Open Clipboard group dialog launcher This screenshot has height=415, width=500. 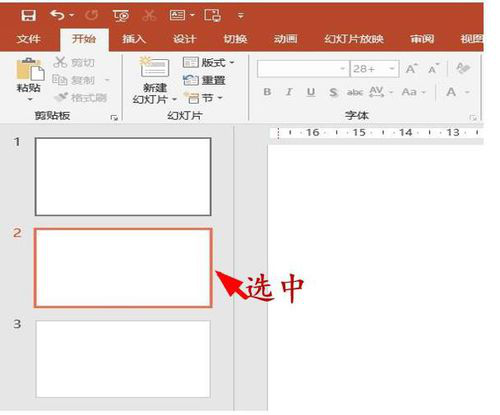pos(114,117)
